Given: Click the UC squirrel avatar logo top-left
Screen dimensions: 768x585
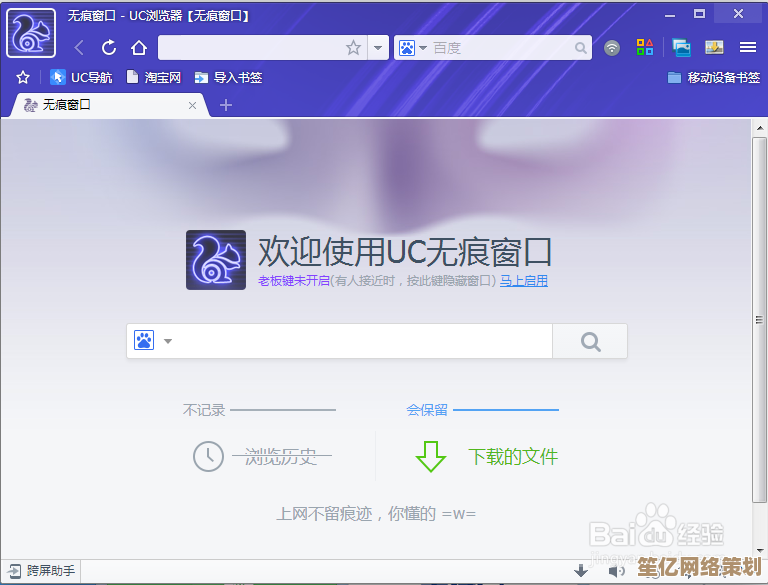Looking at the screenshot, I should pyautogui.click(x=31, y=32).
